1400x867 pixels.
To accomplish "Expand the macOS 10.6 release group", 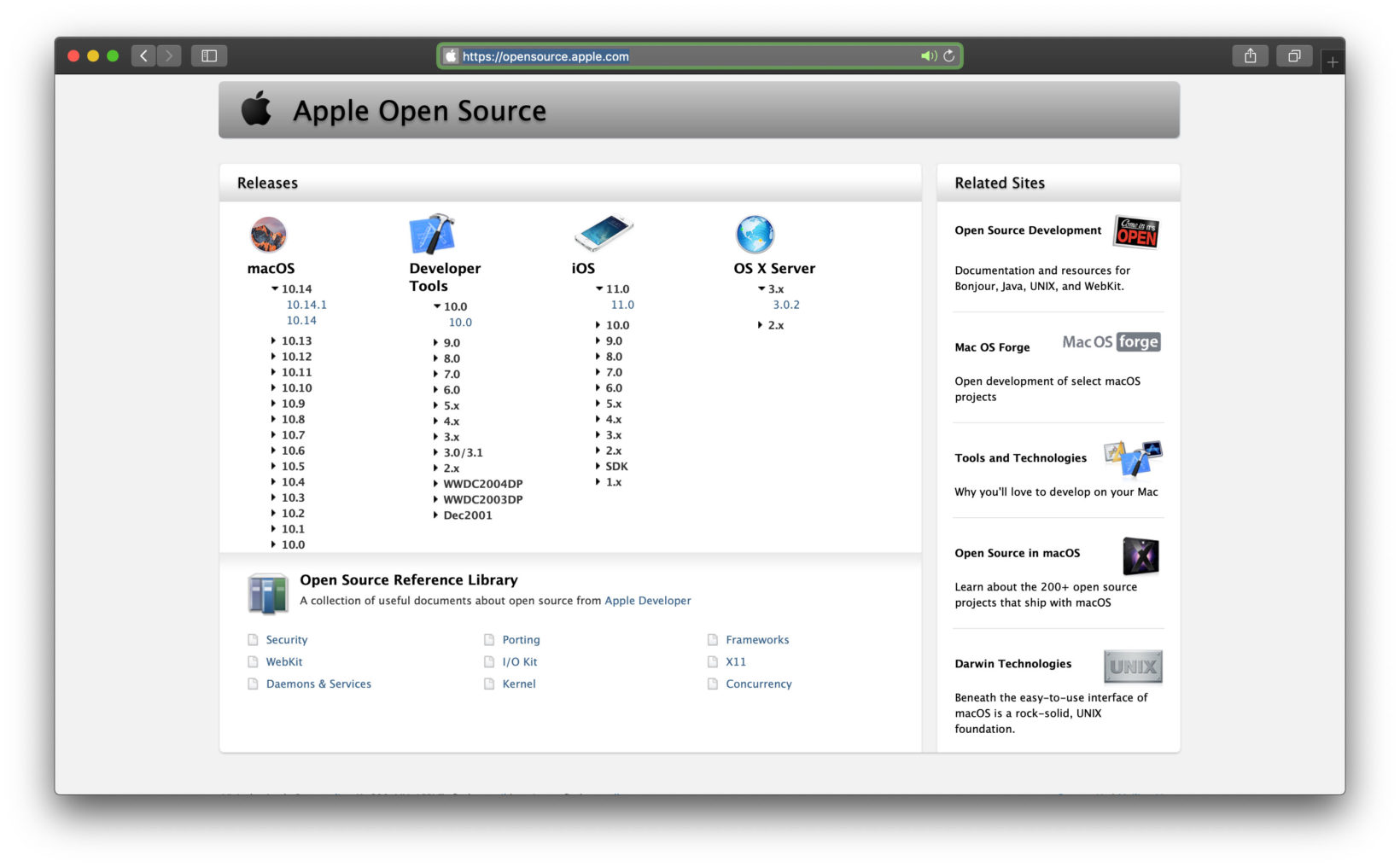I will [274, 451].
